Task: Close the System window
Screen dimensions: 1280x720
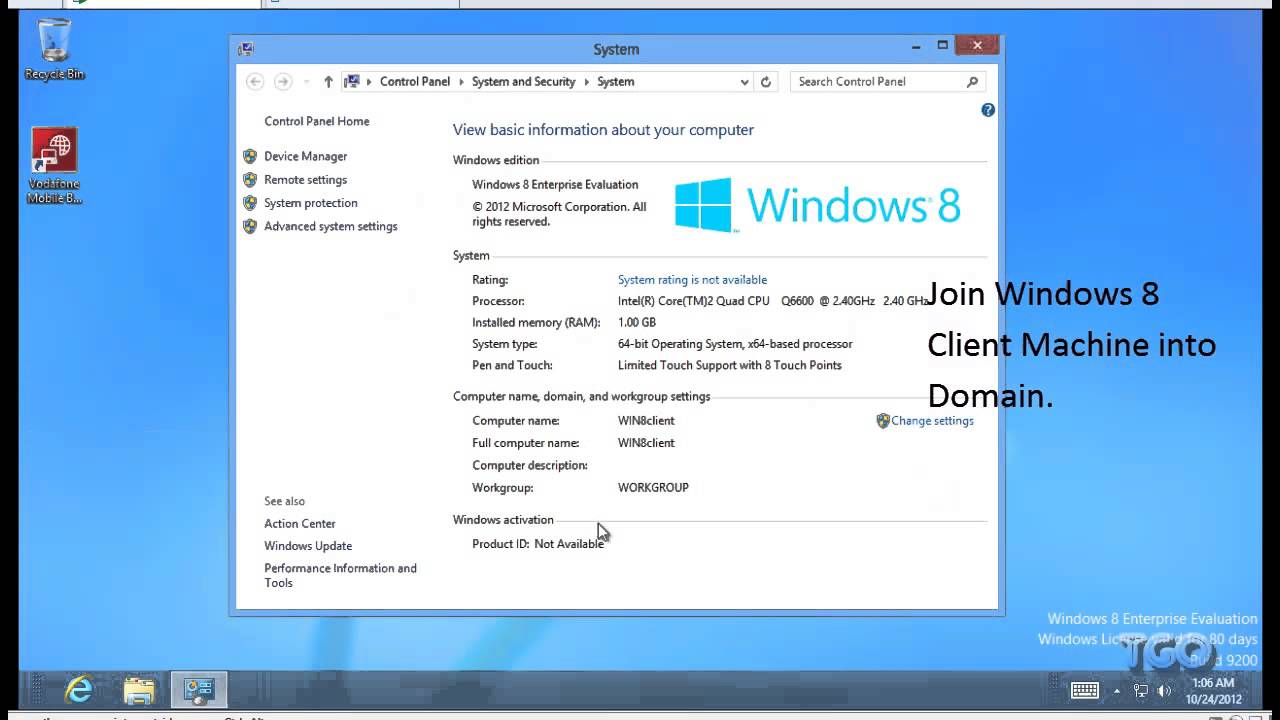Action: click(x=977, y=46)
